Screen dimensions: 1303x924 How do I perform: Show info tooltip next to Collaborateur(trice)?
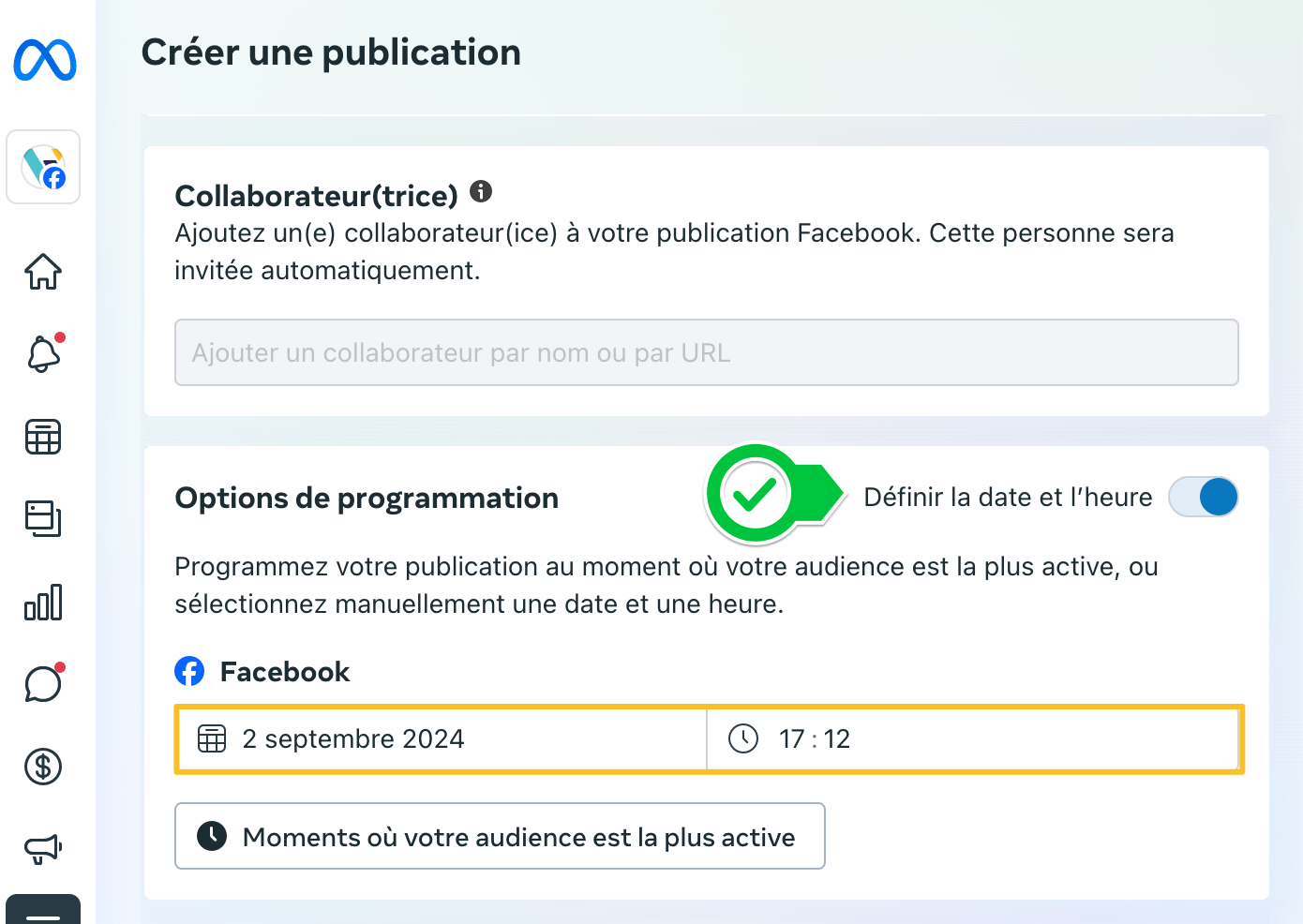point(481,191)
